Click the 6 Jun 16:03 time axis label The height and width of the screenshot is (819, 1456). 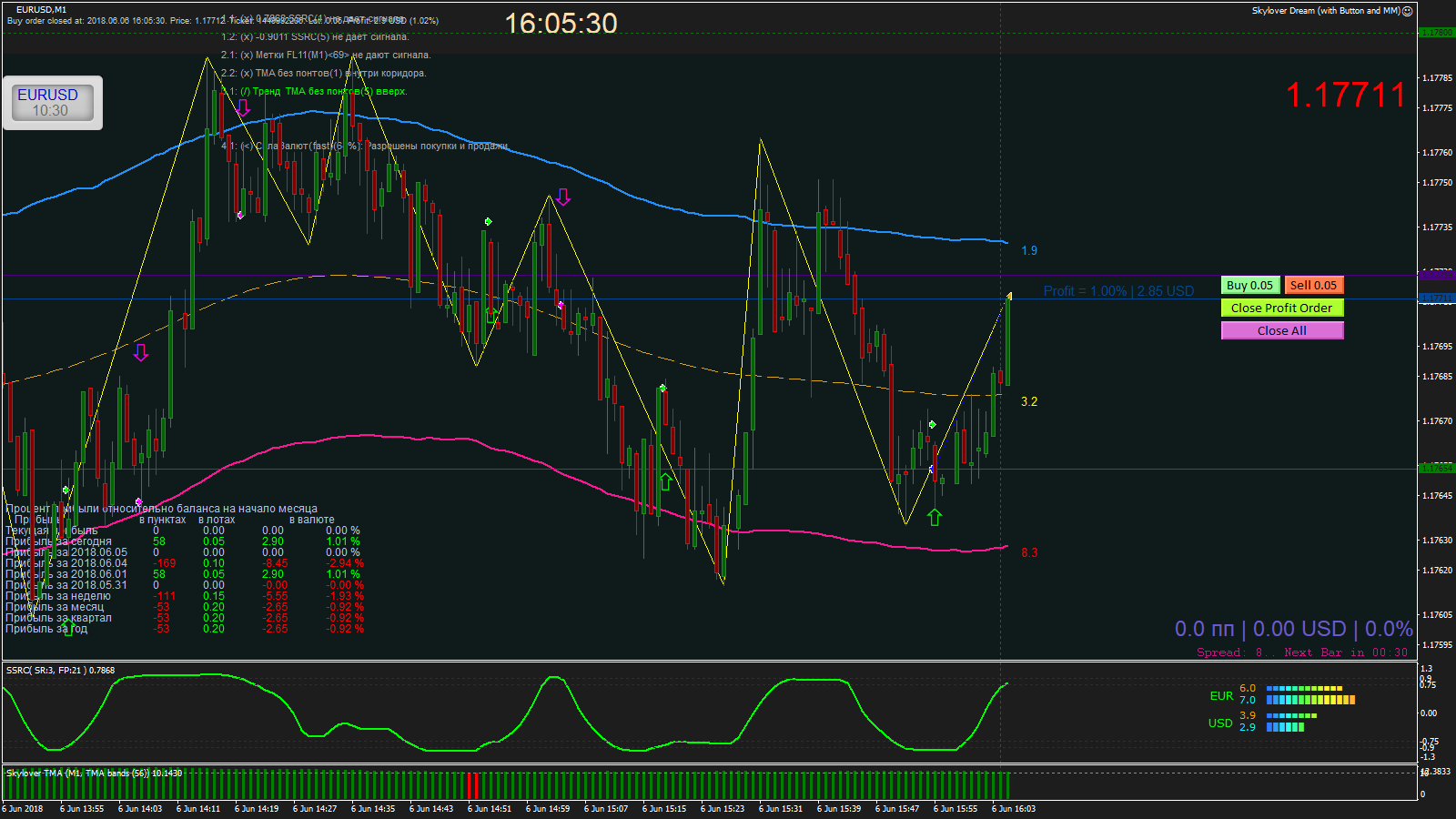[1014, 808]
